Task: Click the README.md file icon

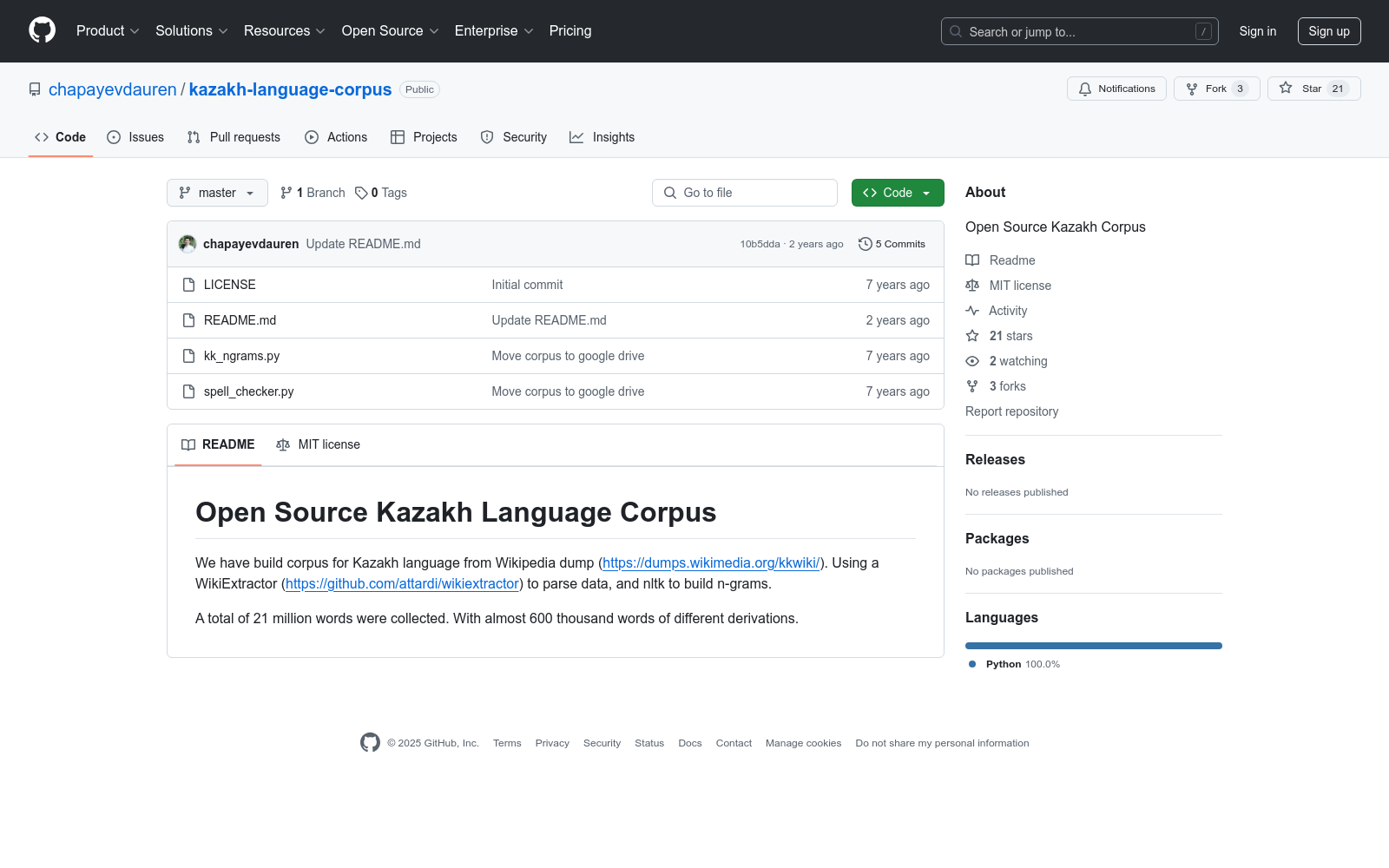Action: point(188,320)
